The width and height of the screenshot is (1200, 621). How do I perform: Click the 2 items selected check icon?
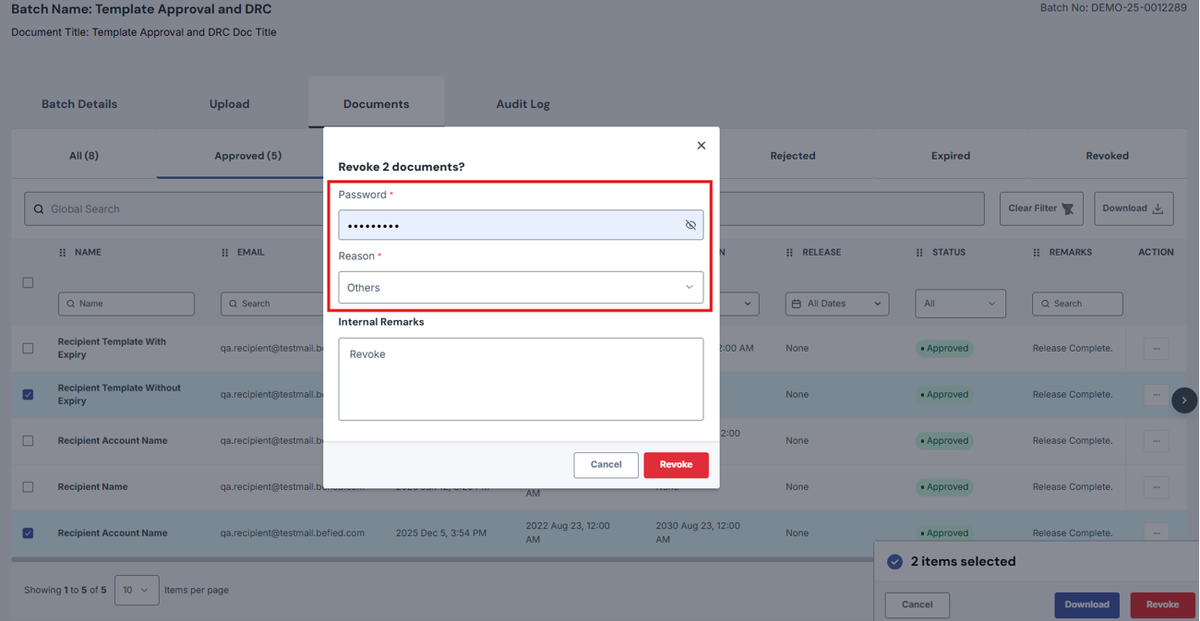click(895, 562)
